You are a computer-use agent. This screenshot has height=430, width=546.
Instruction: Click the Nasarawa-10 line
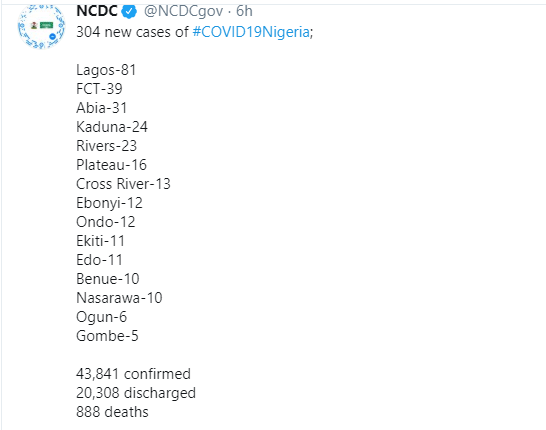tap(119, 298)
